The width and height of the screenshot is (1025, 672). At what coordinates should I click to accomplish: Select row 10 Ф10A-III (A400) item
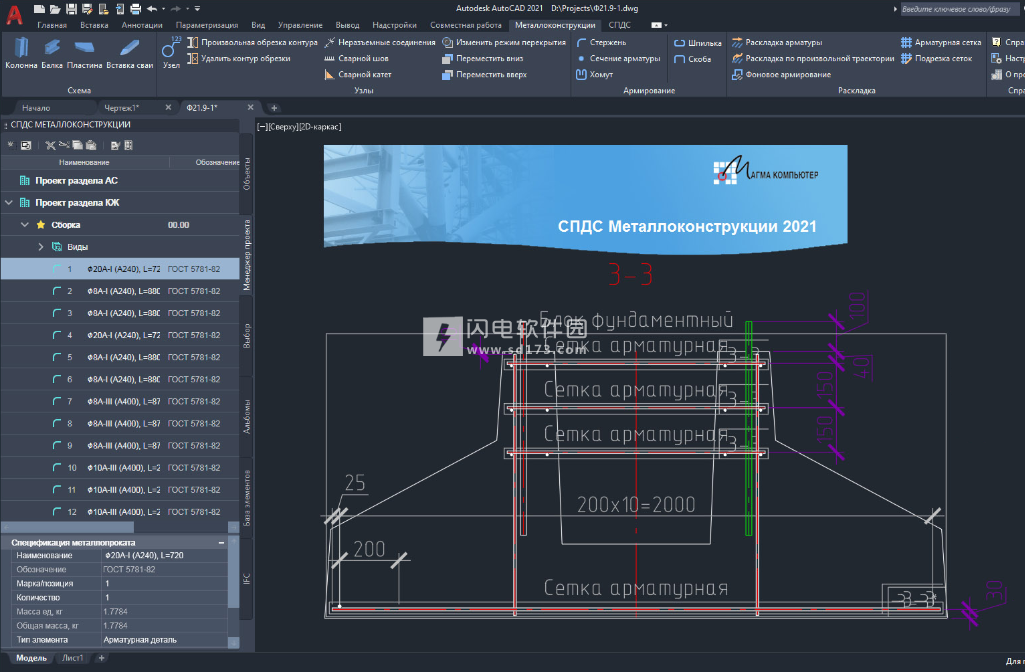click(x=120, y=468)
